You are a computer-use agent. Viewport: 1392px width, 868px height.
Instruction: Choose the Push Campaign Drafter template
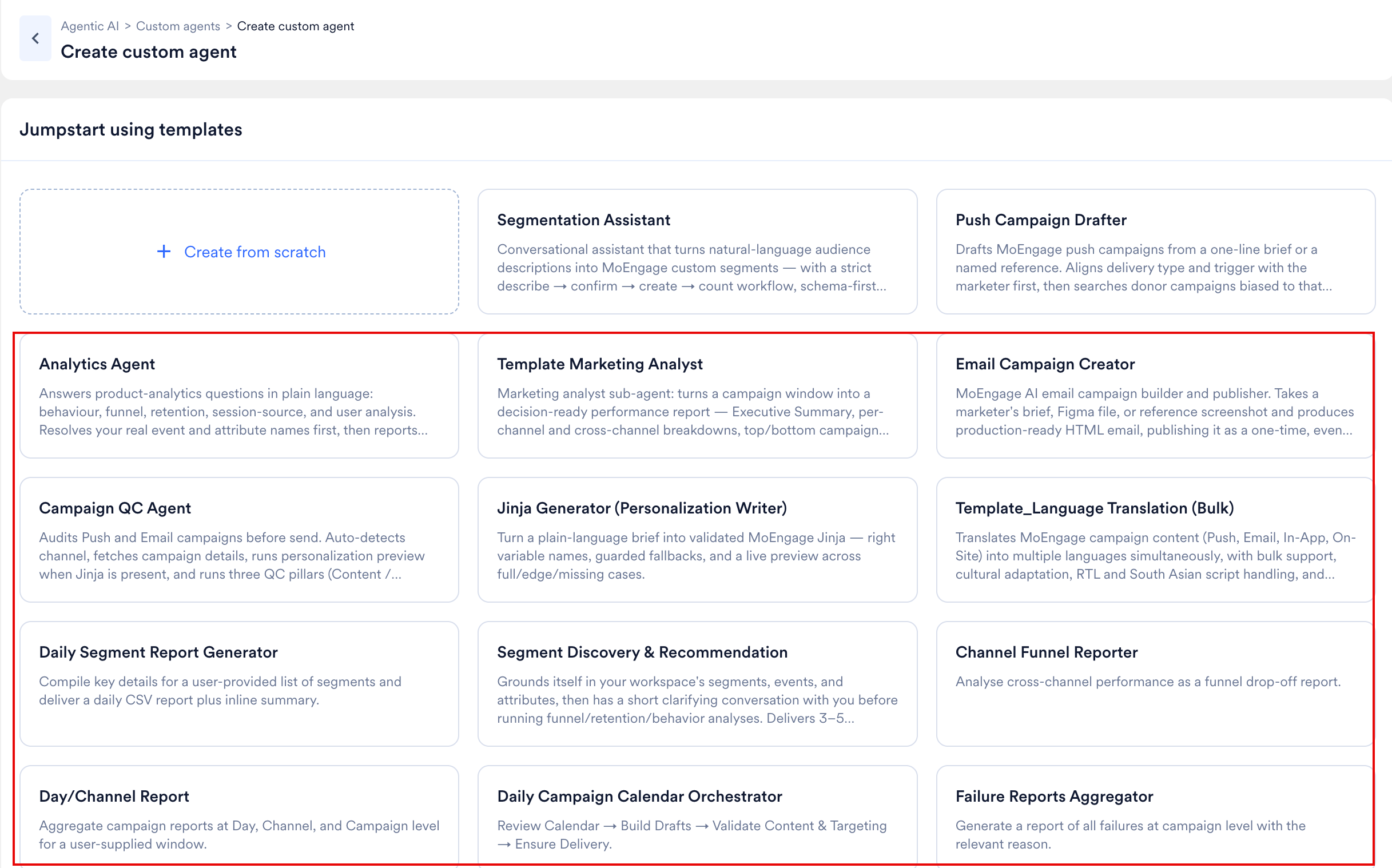1155,252
